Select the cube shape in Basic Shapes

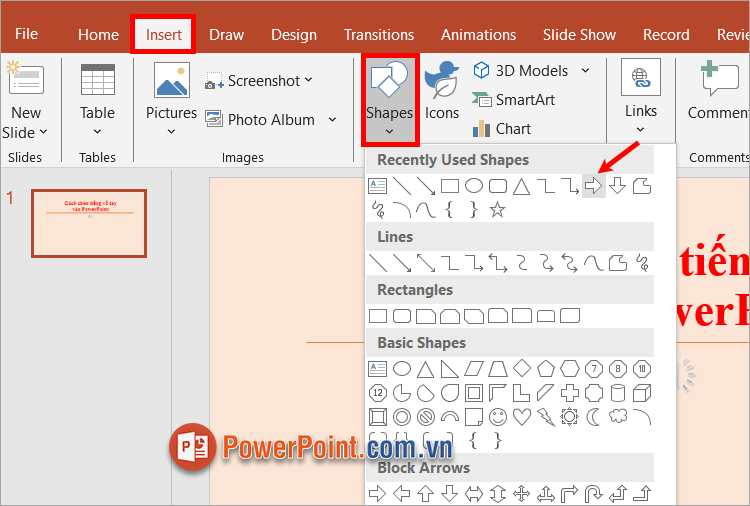click(x=641, y=392)
